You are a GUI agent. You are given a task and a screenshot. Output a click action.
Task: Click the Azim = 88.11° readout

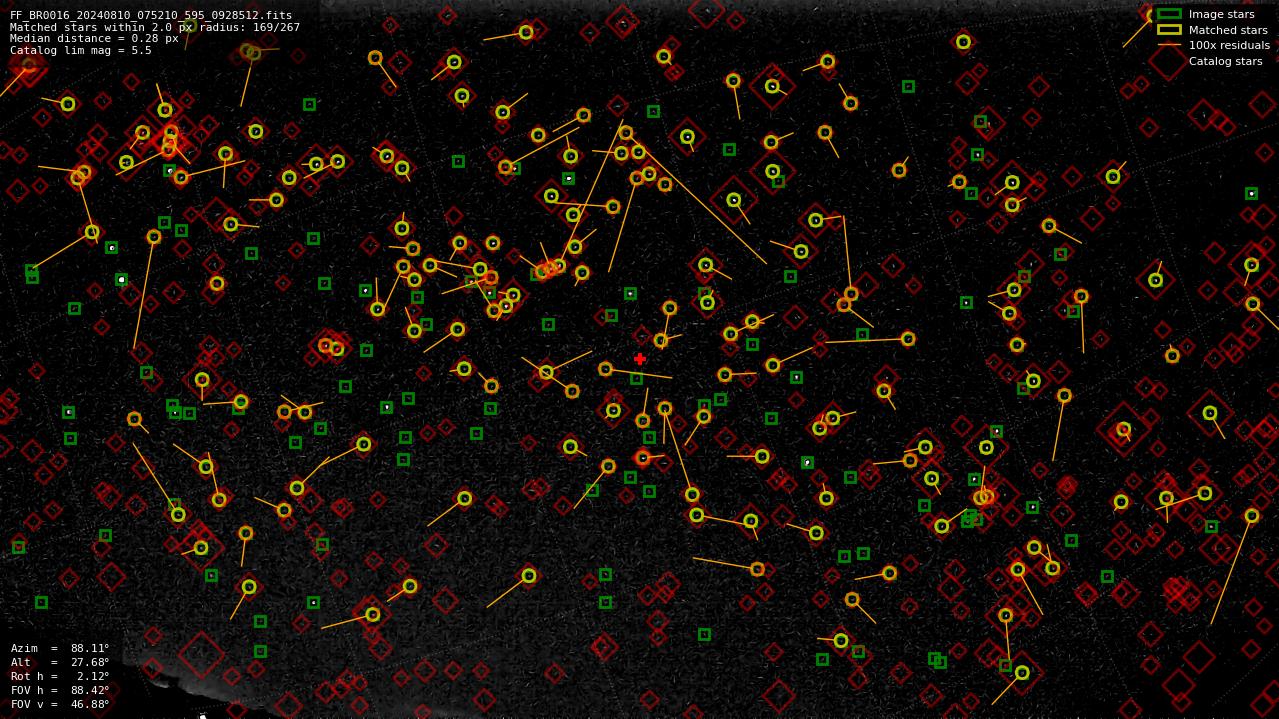[x=60, y=648]
